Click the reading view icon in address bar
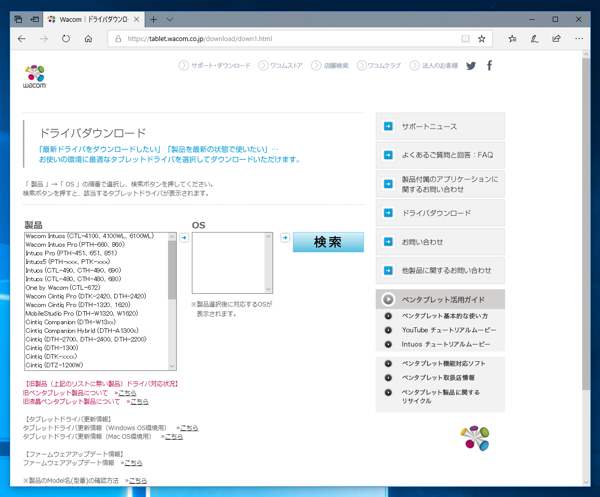 pos(465,39)
